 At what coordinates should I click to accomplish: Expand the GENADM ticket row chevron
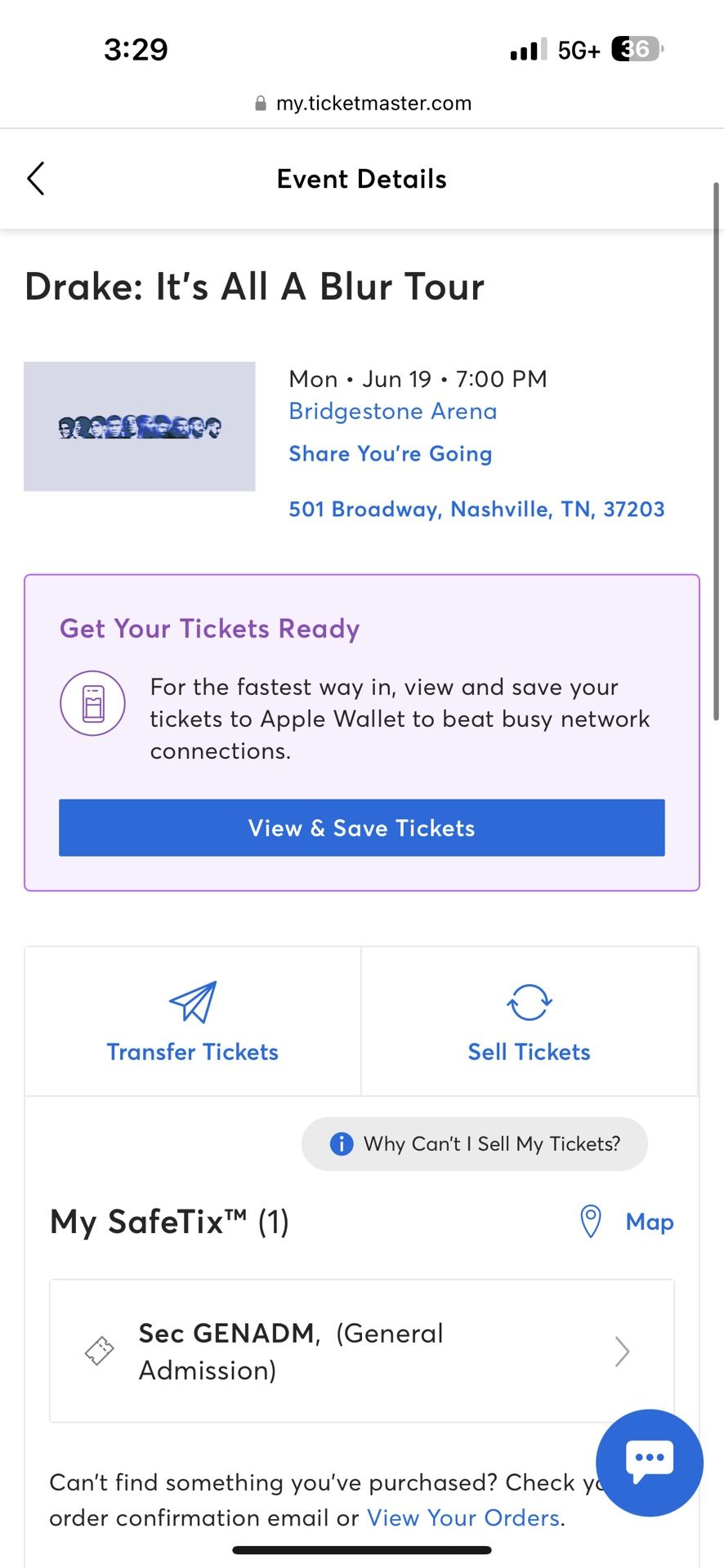click(622, 1351)
